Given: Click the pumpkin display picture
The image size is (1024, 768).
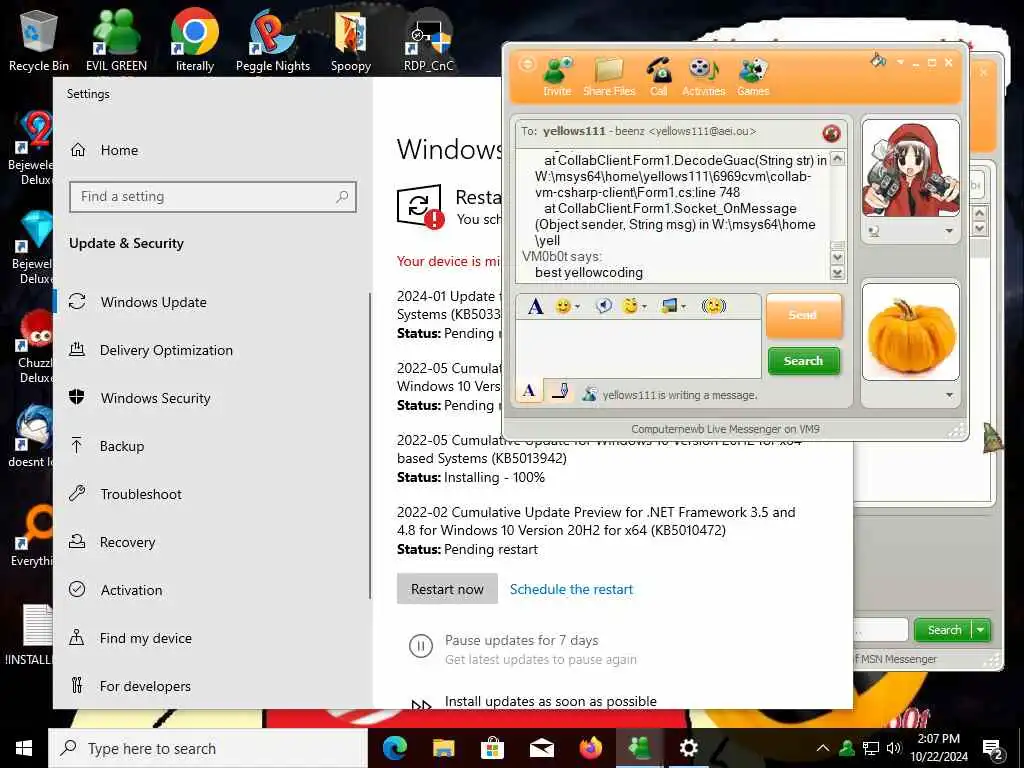Looking at the screenshot, I should coord(910,332).
